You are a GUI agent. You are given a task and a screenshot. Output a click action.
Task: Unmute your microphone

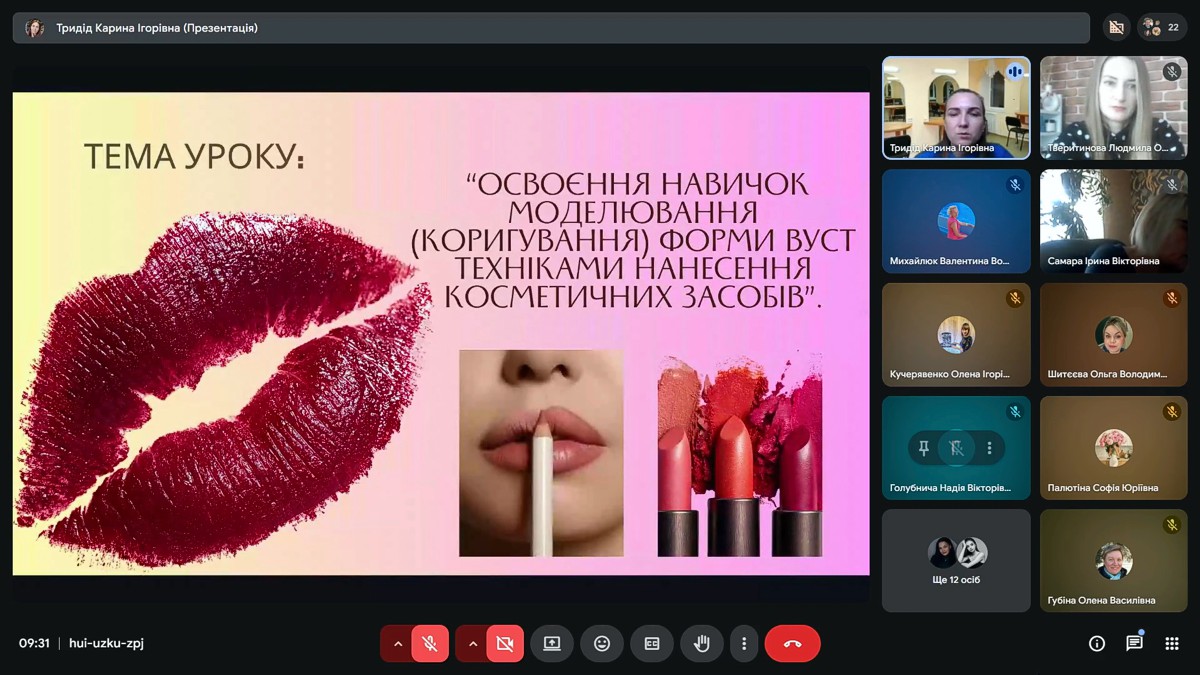[430, 644]
